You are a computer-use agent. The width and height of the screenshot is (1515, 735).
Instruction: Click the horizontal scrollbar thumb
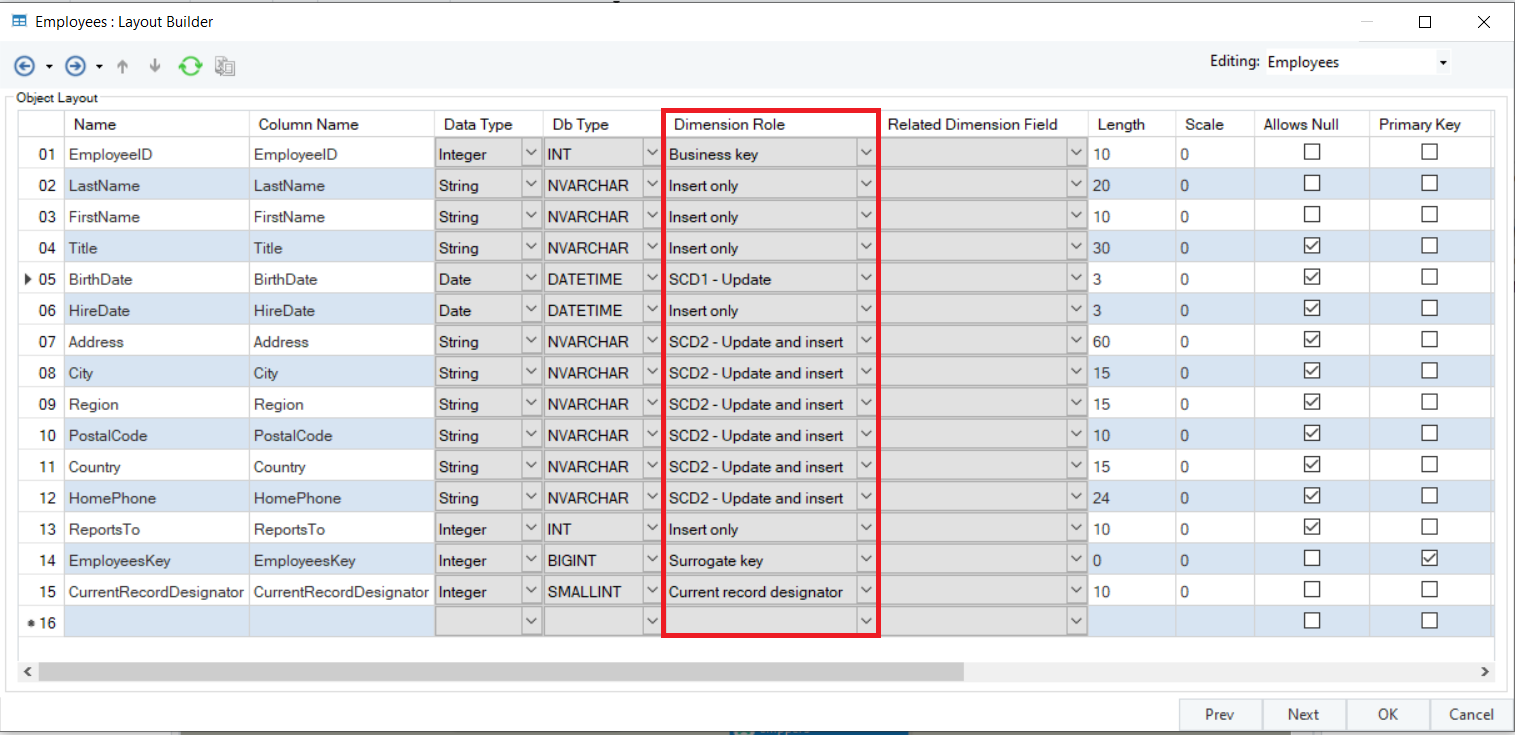coord(500,672)
